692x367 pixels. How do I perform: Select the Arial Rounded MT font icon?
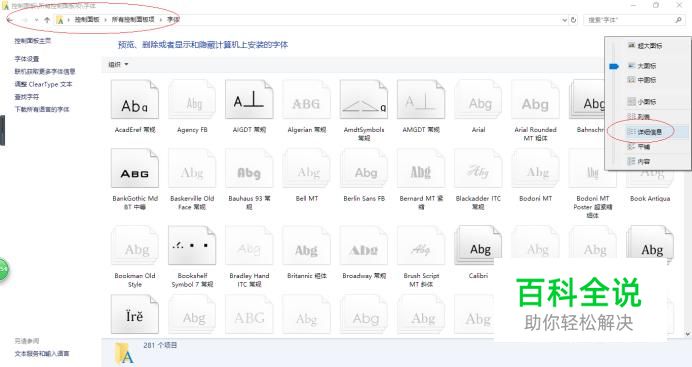point(535,100)
